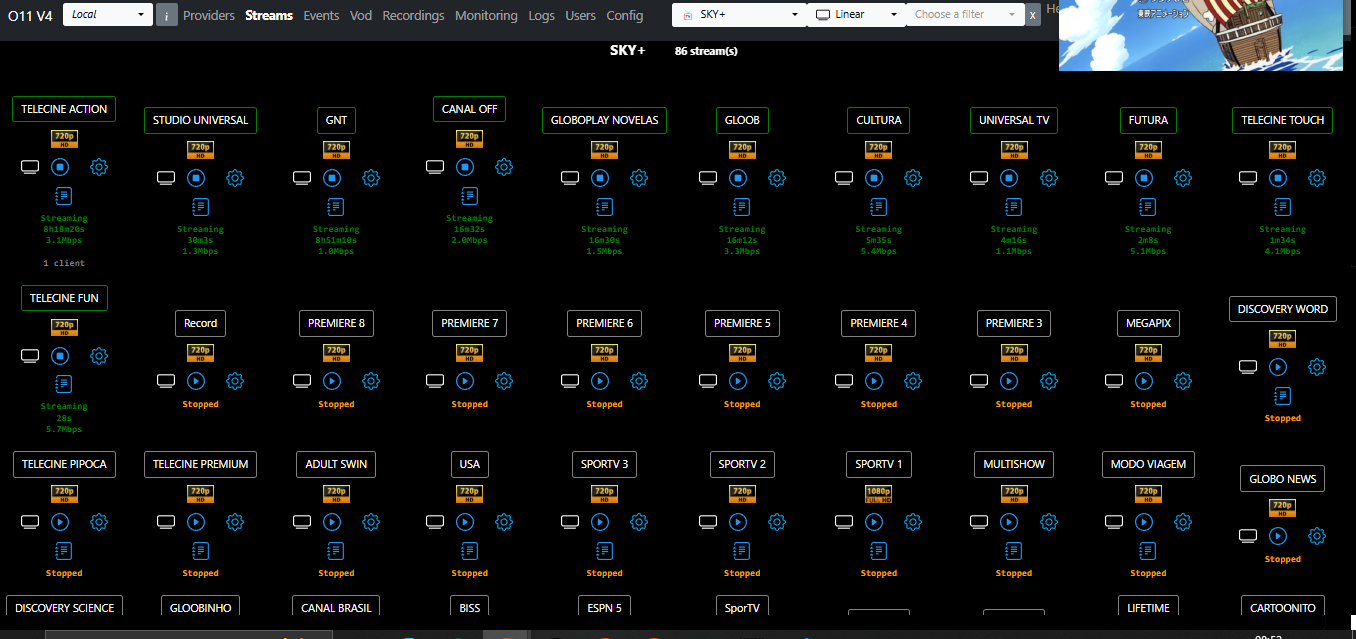The image size is (1356, 639).
Task: Start the GLOBO NEWS stream
Action: pos(1278,536)
